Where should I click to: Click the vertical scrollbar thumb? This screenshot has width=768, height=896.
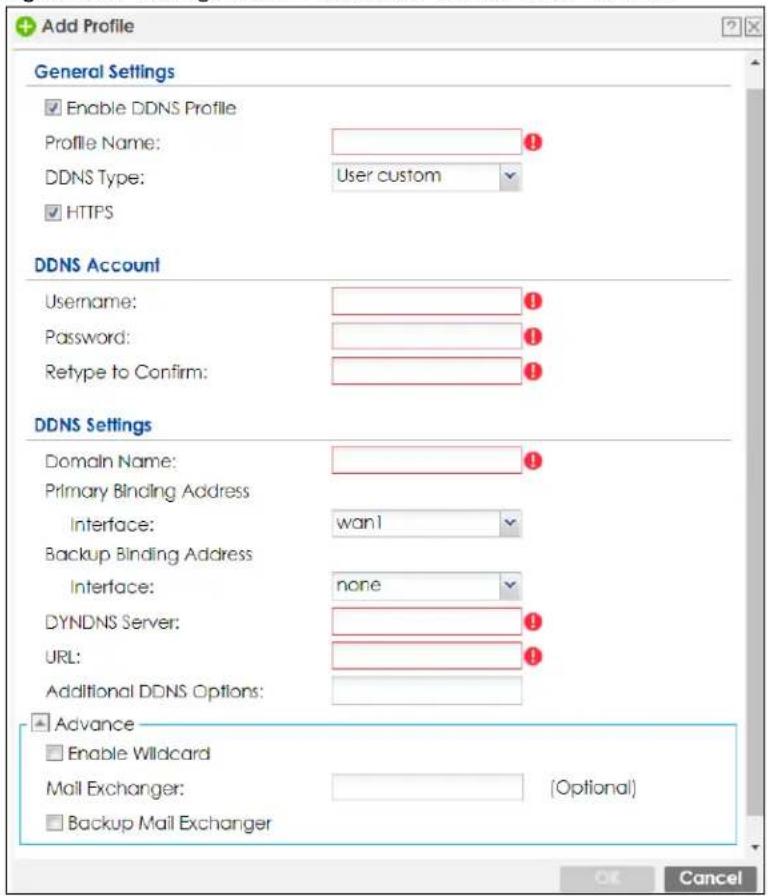tap(755, 454)
